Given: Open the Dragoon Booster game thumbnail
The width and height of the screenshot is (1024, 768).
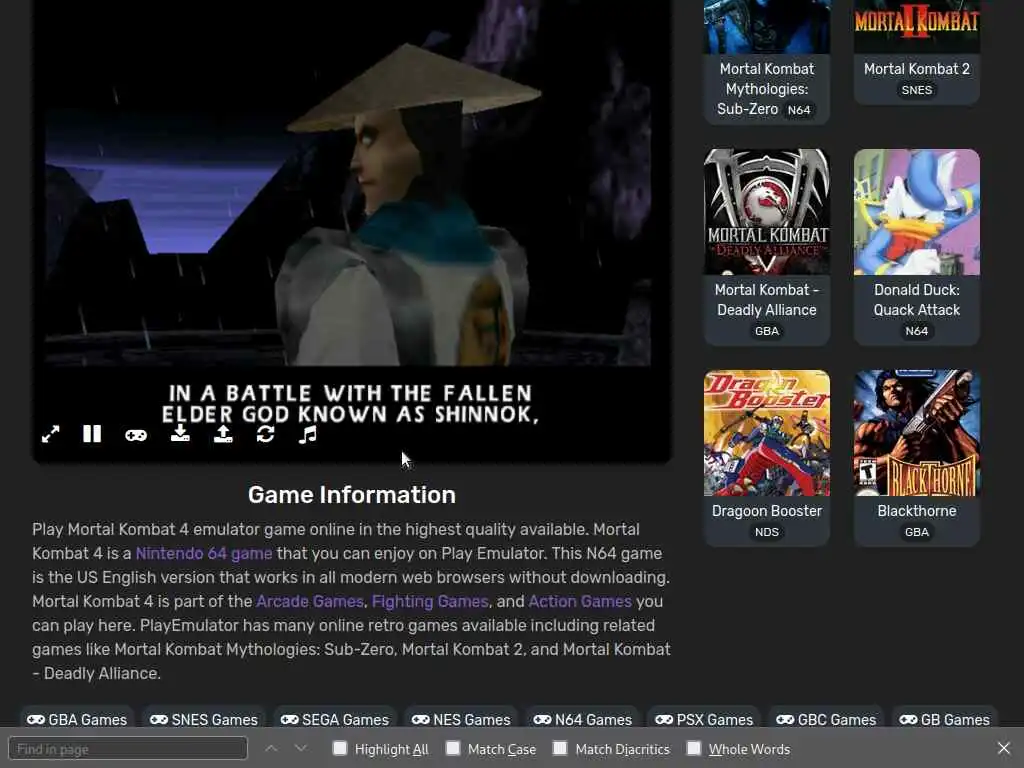Looking at the screenshot, I should click(x=767, y=433).
